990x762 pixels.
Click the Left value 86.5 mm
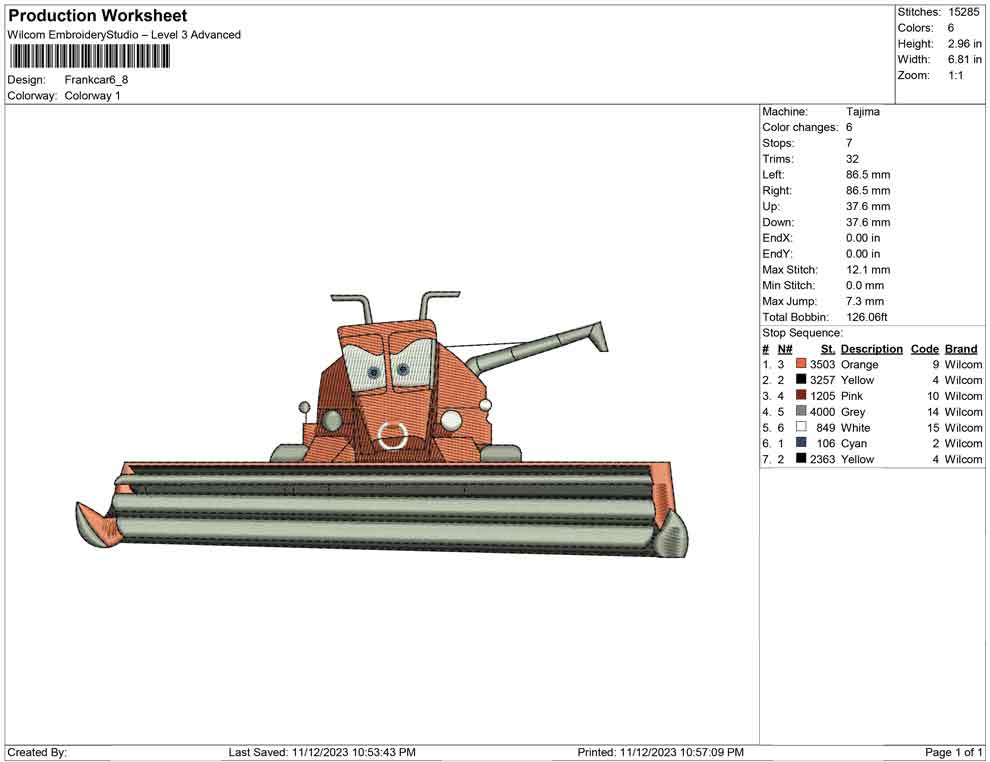click(868, 175)
